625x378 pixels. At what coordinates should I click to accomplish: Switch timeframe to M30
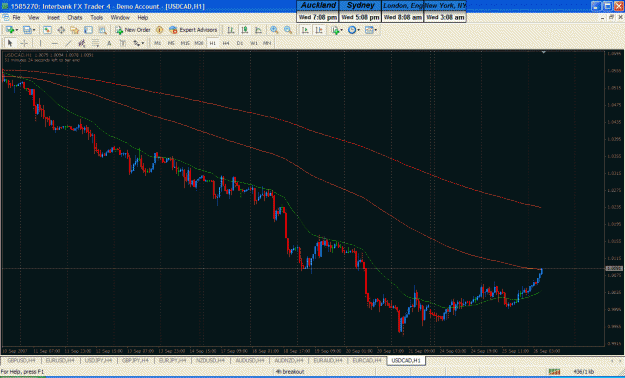[199, 43]
